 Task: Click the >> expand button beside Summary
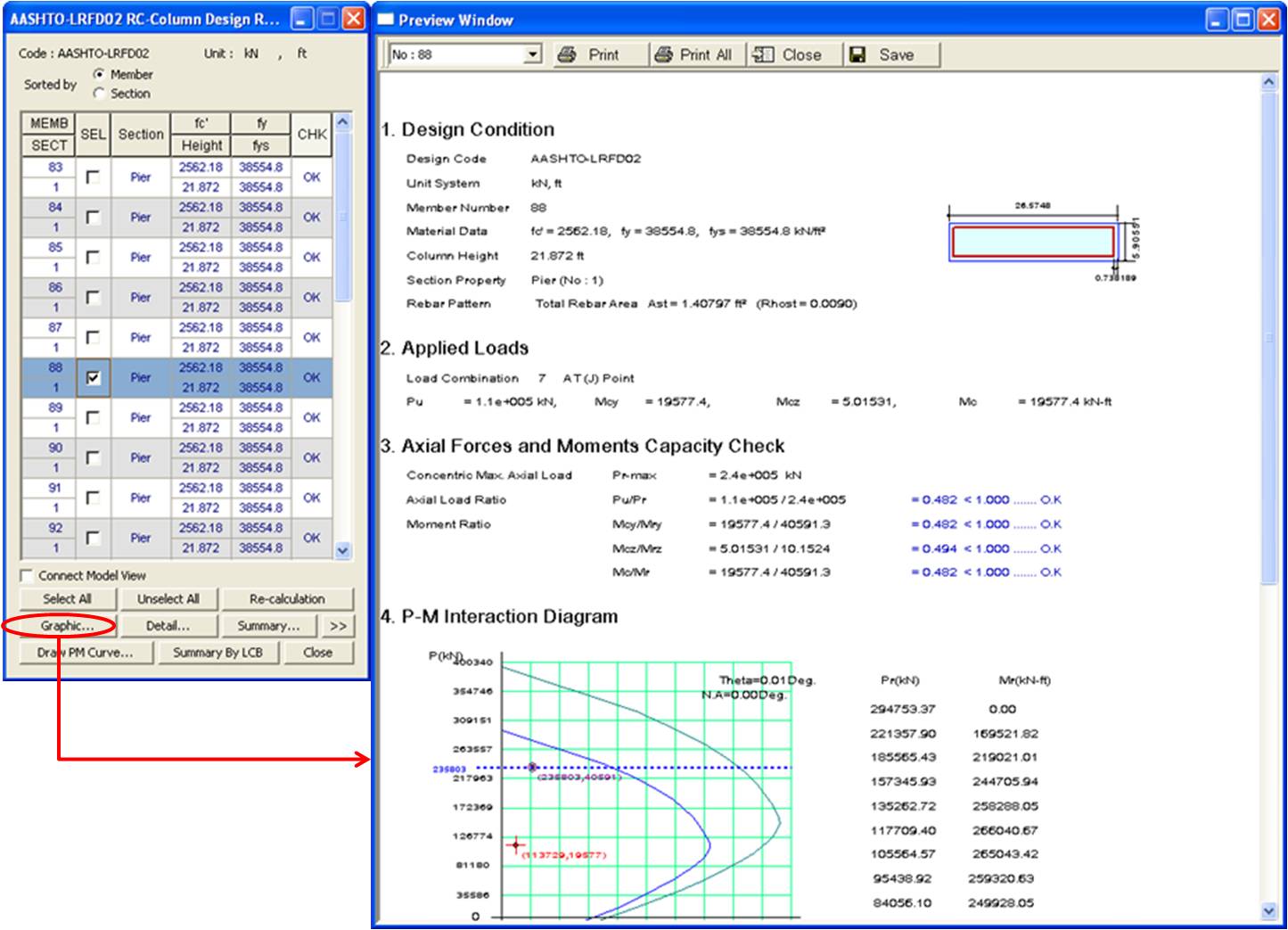tap(338, 626)
